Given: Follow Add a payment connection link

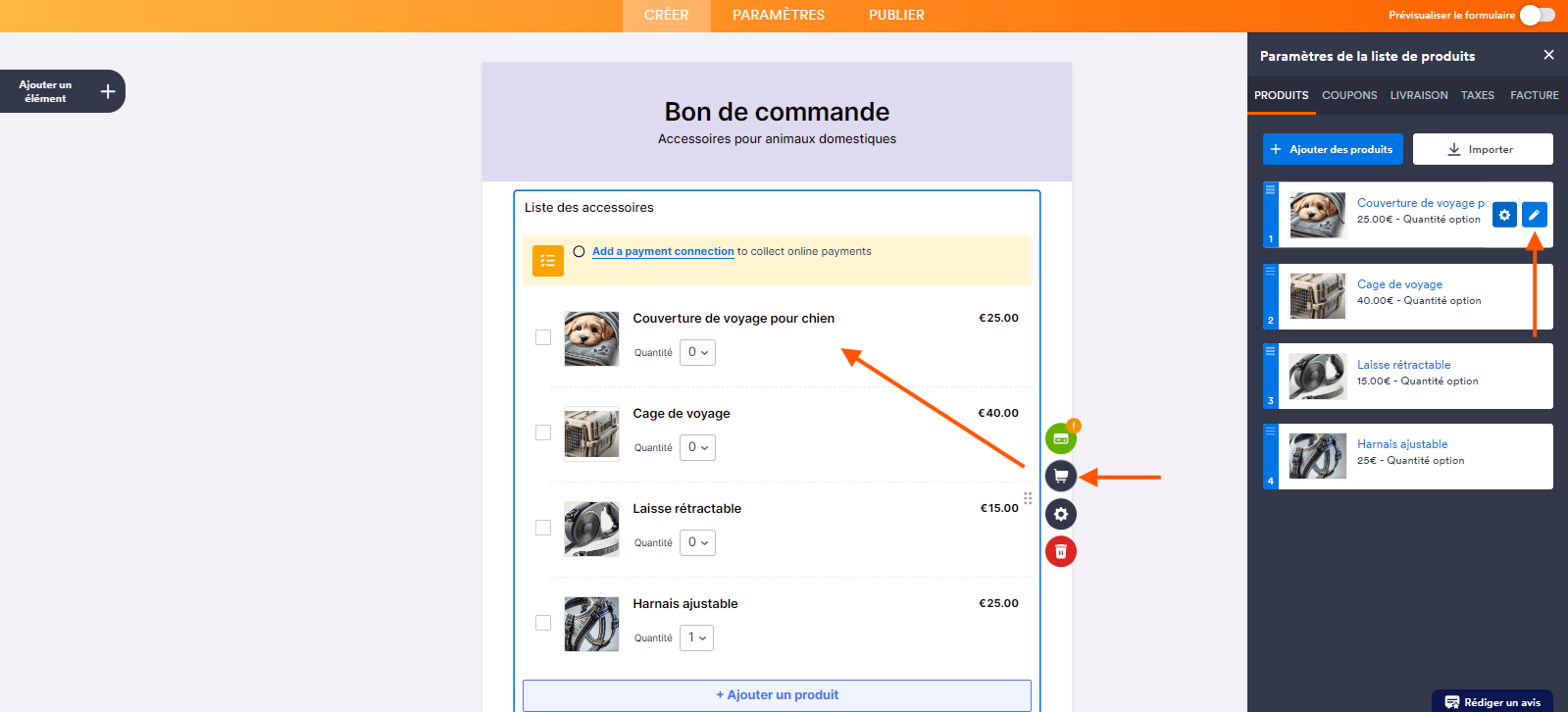Looking at the screenshot, I should click(x=663, y=251).
